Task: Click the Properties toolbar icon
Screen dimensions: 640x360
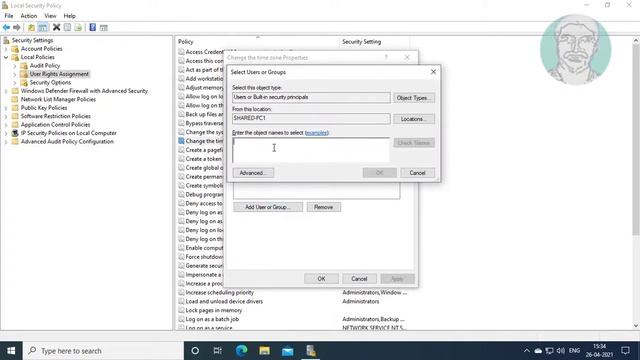Action: (67, 27)
